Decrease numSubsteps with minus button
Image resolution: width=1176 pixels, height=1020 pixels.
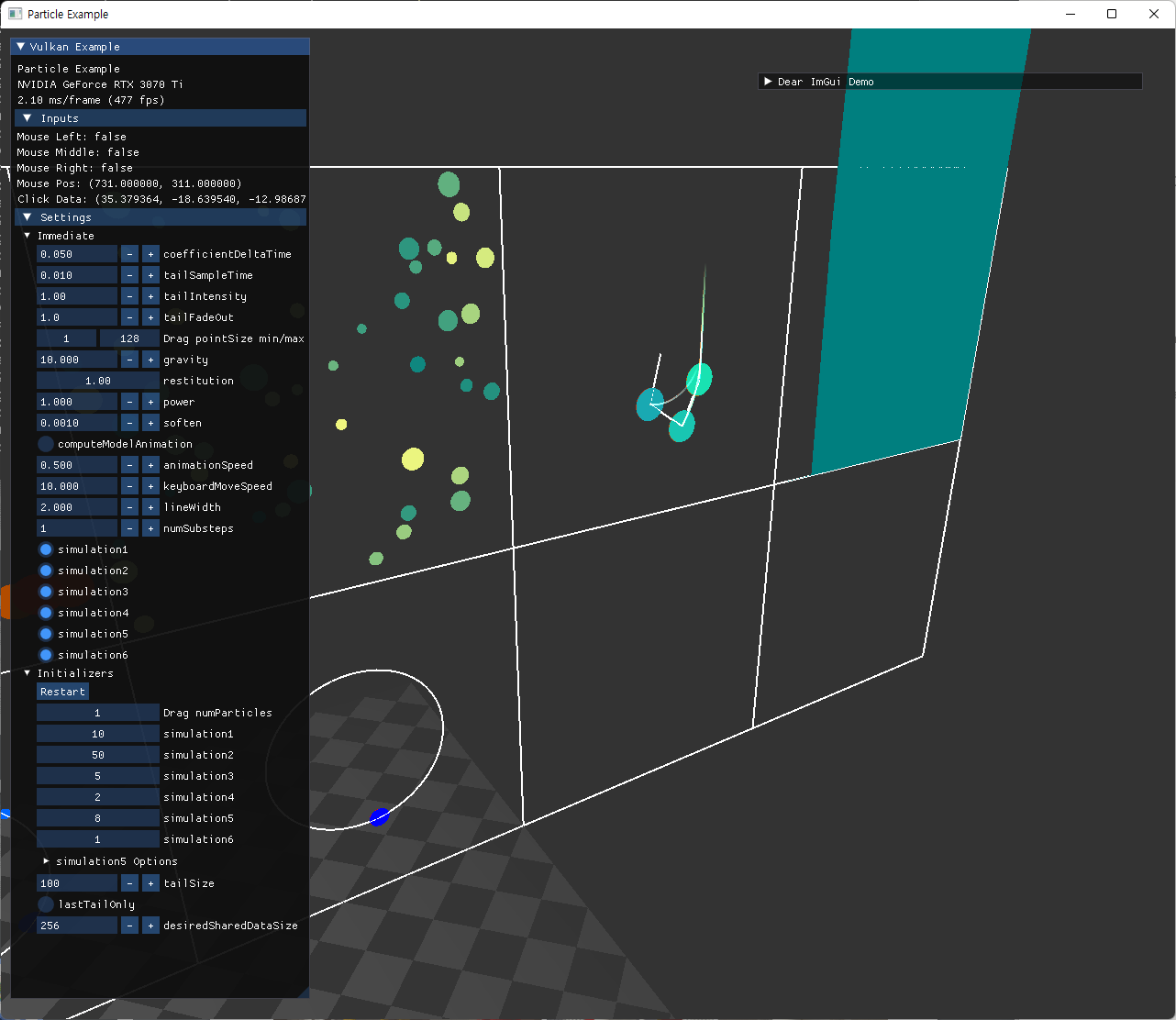pos(129,528)
